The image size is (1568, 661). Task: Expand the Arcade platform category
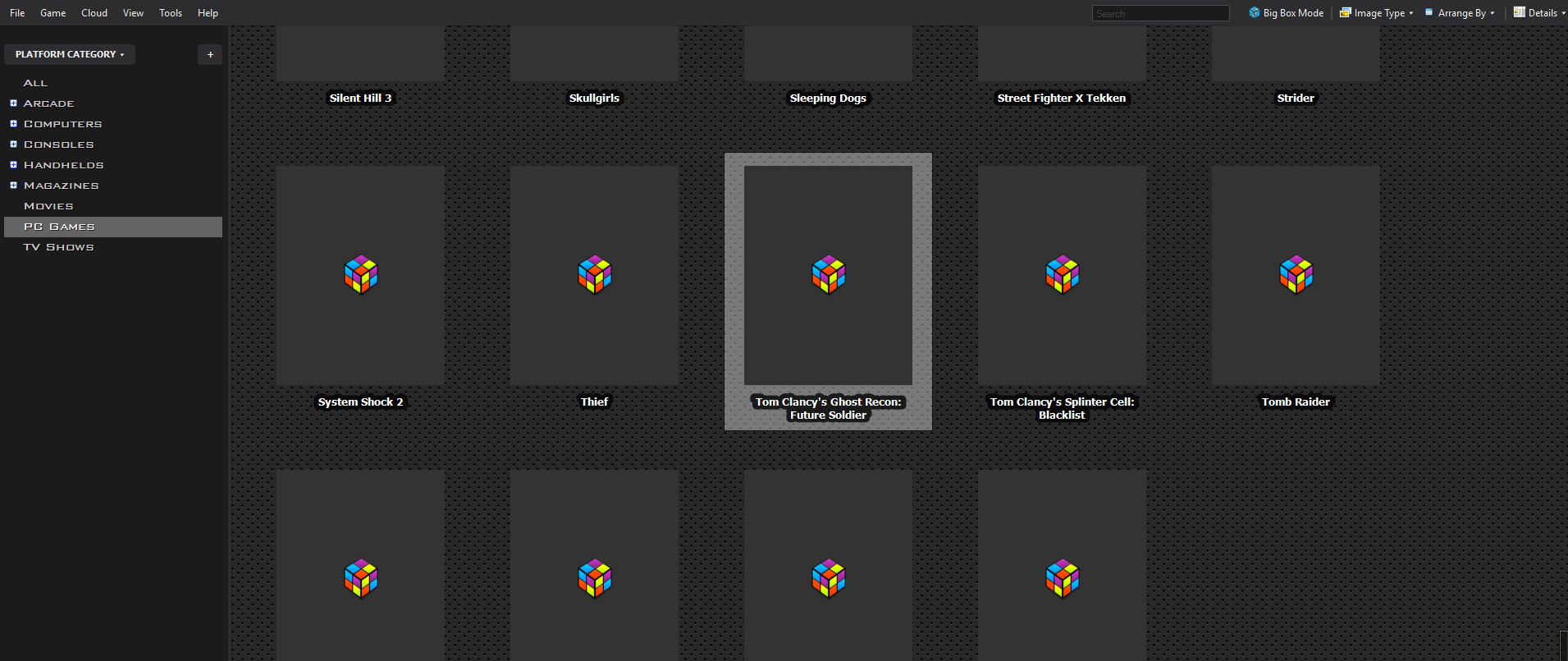13,103
